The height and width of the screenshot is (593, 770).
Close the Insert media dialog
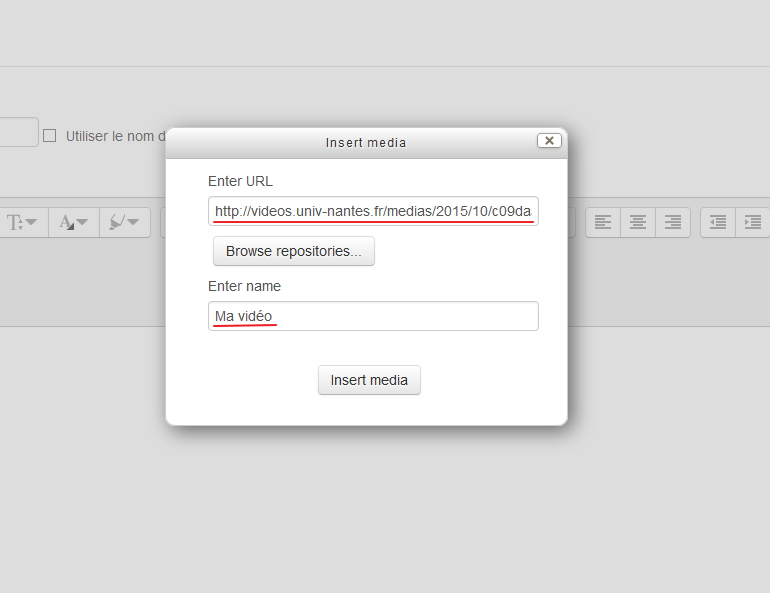549,141
